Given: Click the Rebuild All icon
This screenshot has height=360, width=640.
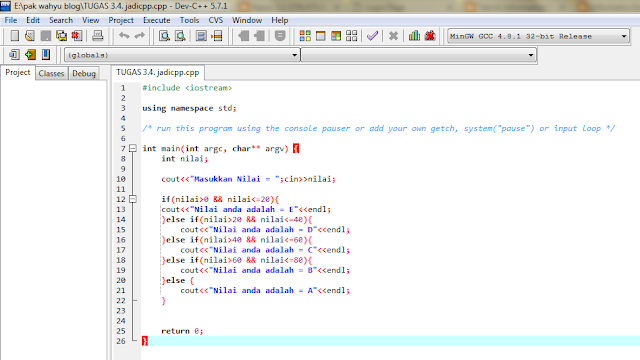Looking at the screenshot, I should coord(351,36).
